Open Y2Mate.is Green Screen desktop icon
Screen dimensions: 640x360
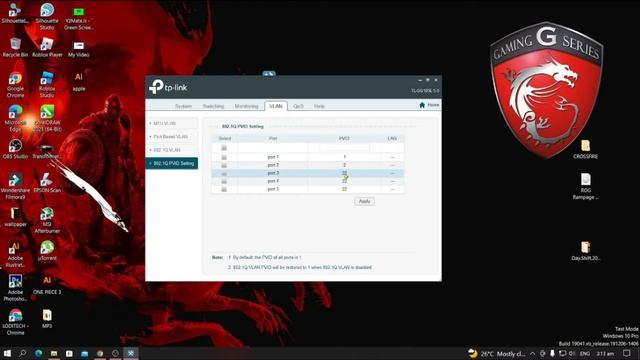(x=78, y=18)
